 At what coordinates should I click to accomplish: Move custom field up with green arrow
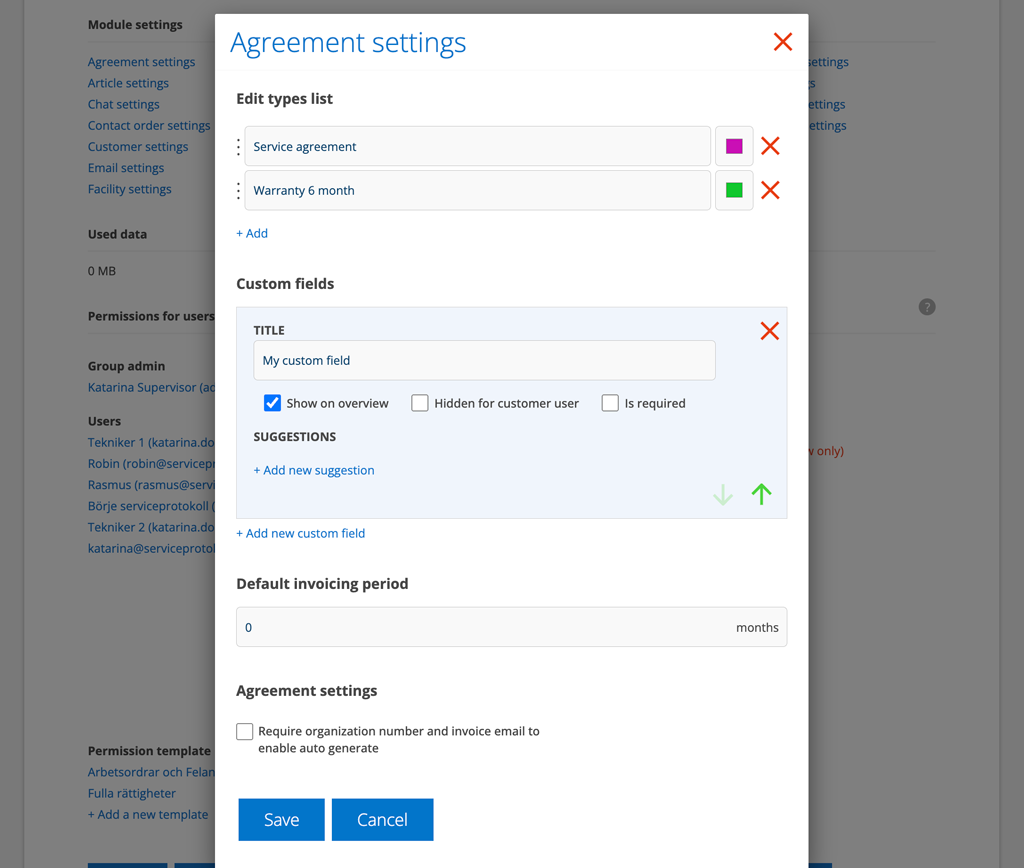(x=761, y=494)
